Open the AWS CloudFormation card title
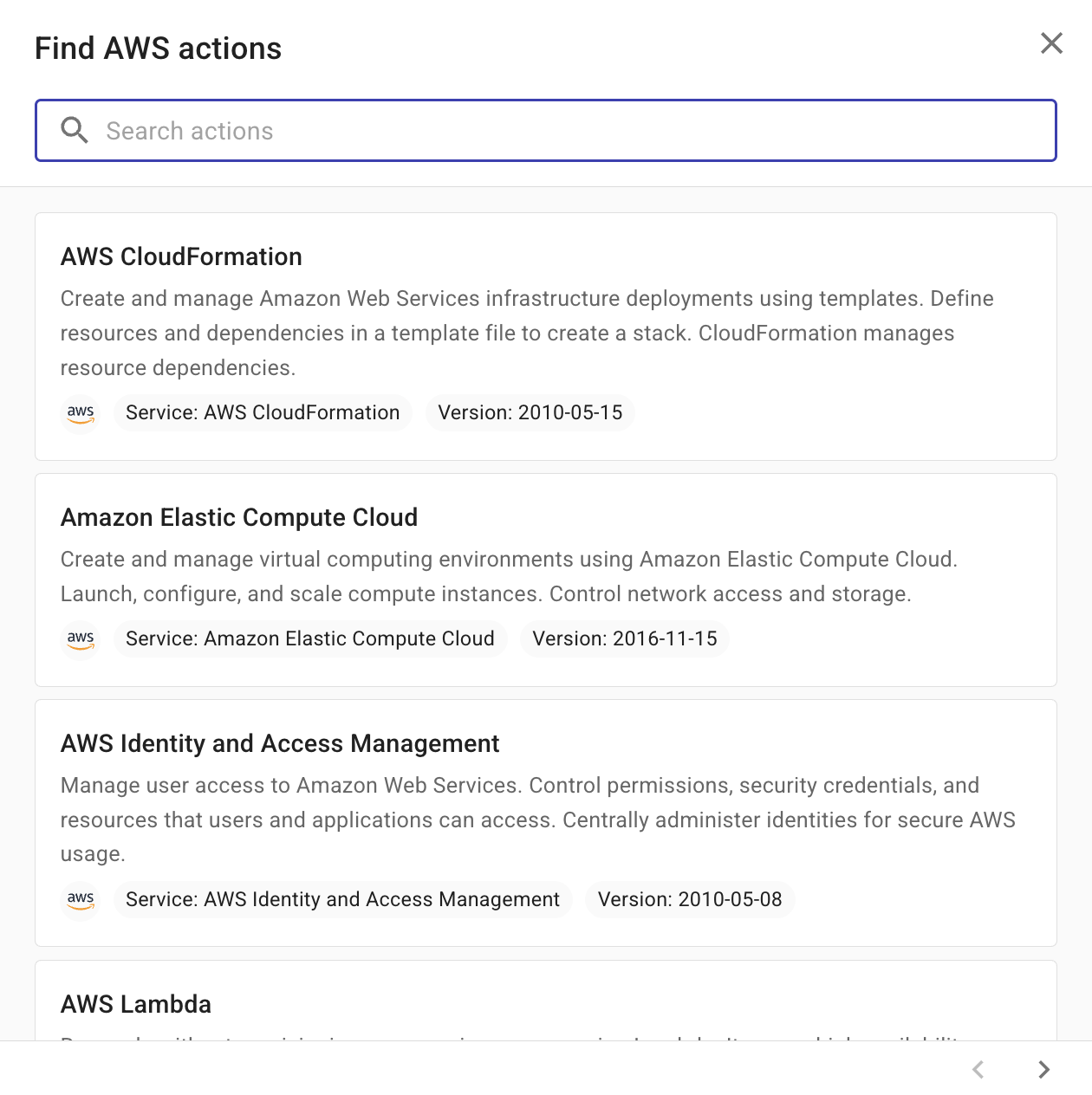The image size is (1092, 1095). [x=181, y=256]
